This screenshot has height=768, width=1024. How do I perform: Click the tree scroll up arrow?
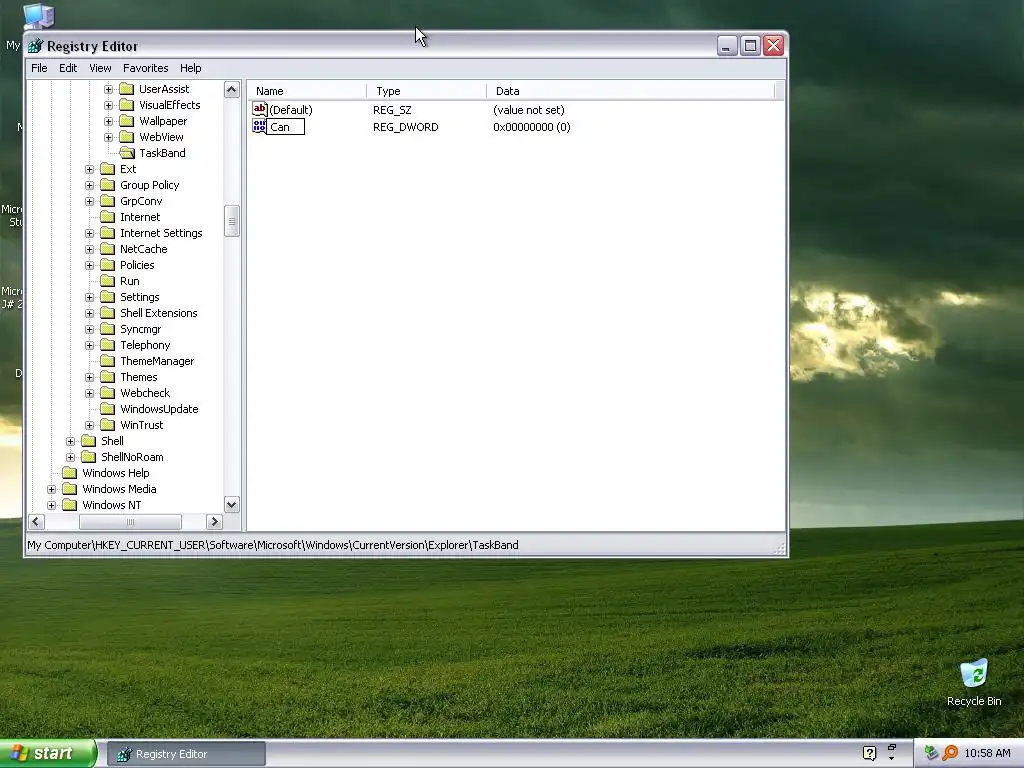tap(232, 89)
